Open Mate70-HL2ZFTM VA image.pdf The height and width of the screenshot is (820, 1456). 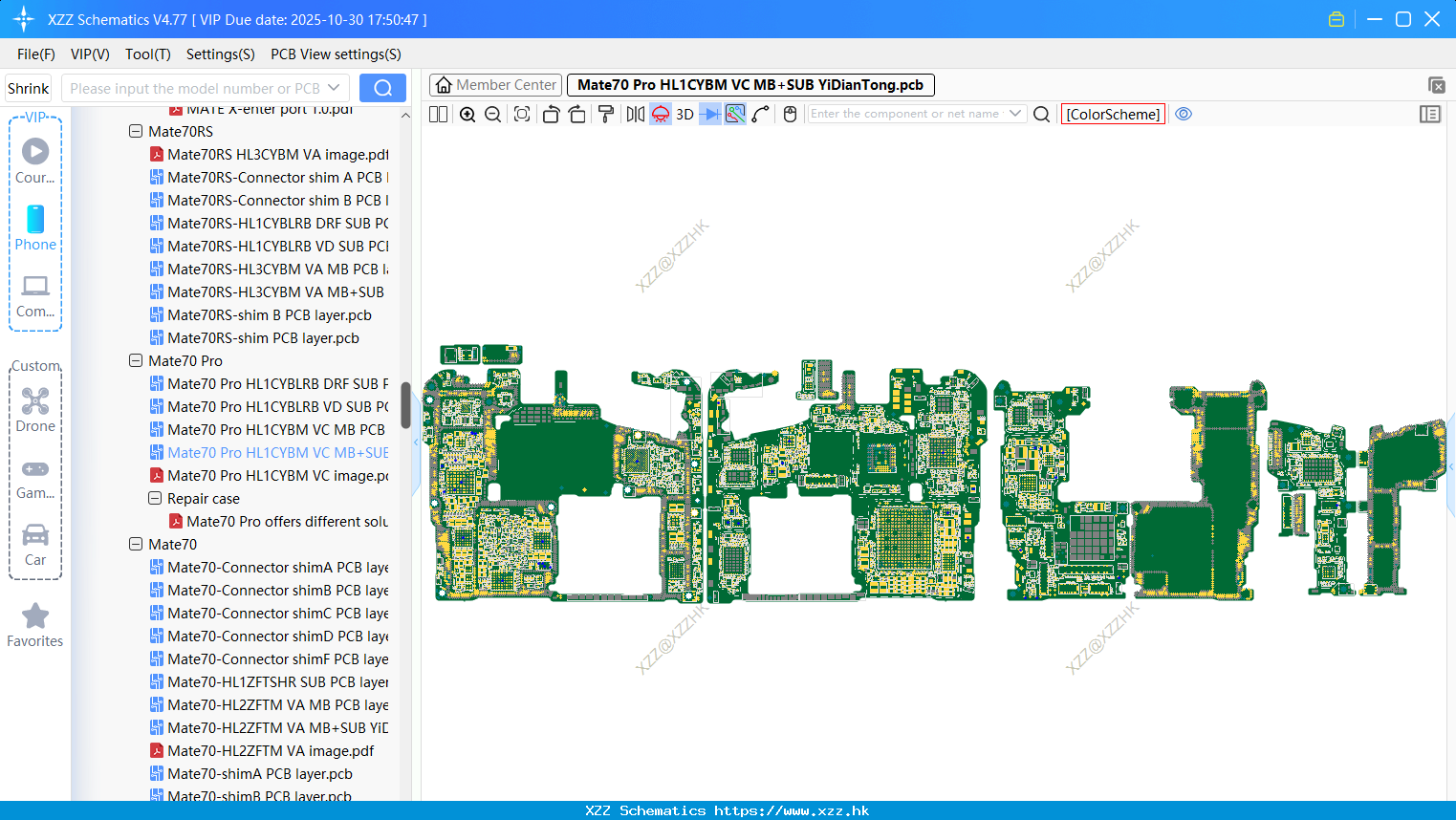click(262, 750)
